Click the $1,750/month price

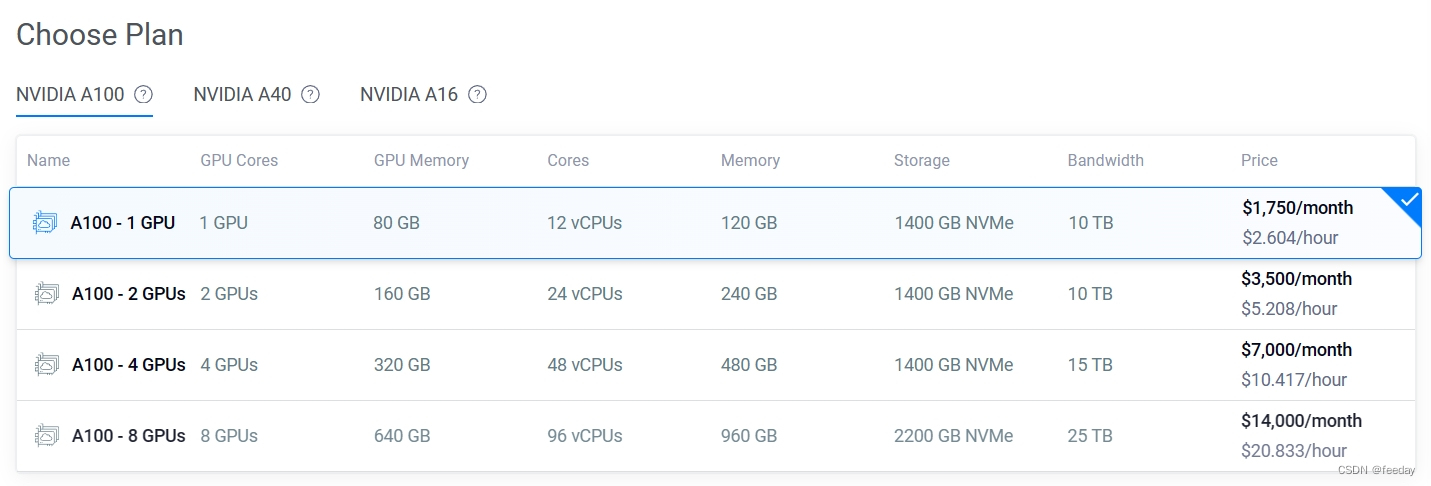(x=1297, y=208)
